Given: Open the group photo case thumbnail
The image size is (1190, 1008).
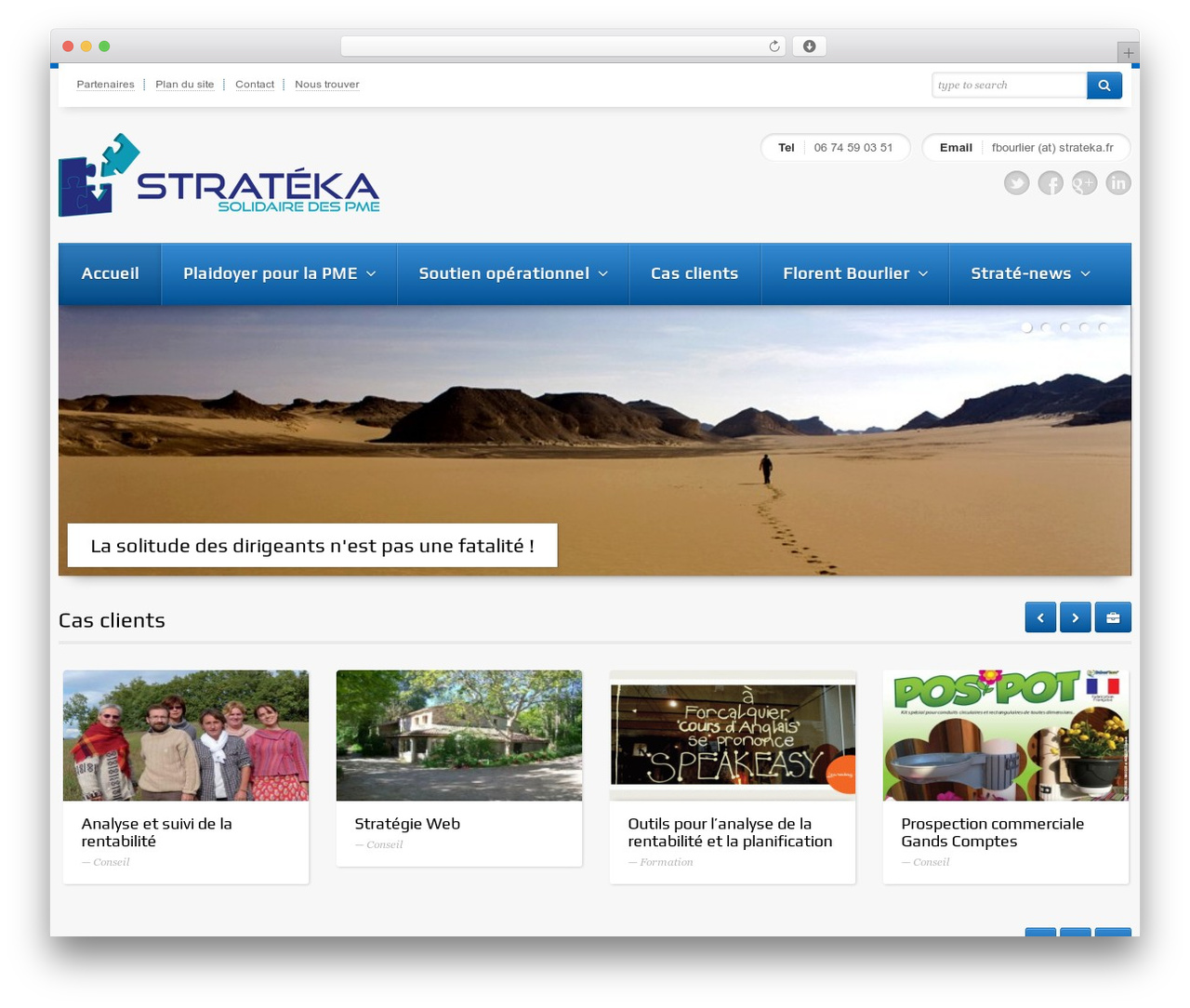Looking at the screenshot, I should (186, 736).
